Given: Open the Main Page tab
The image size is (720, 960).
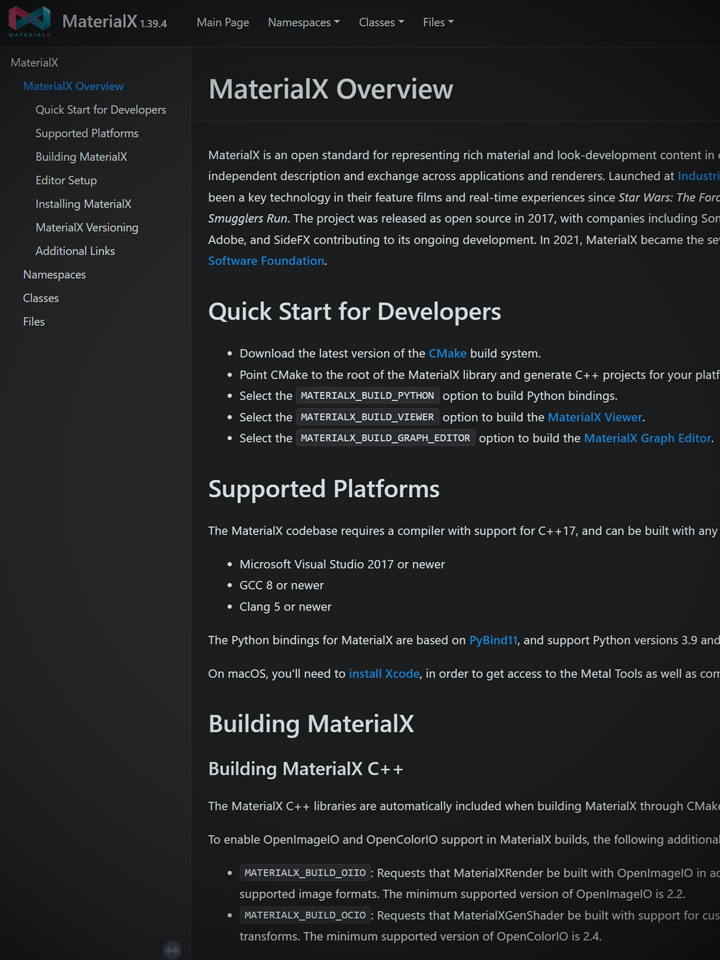Looking at the screenshot, I should tap(223, 22).
